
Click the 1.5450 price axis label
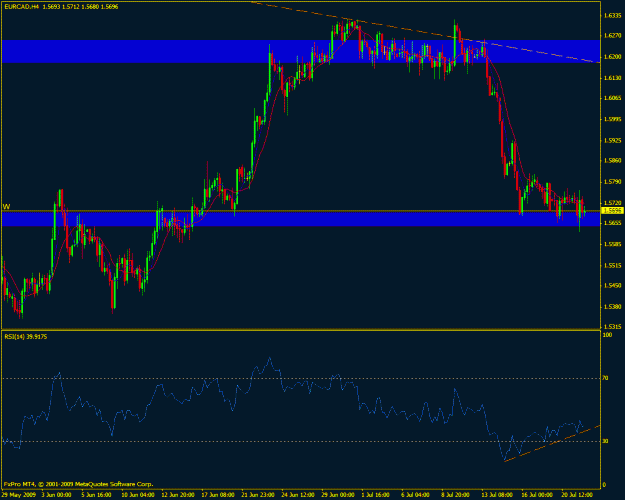point(613,285)
